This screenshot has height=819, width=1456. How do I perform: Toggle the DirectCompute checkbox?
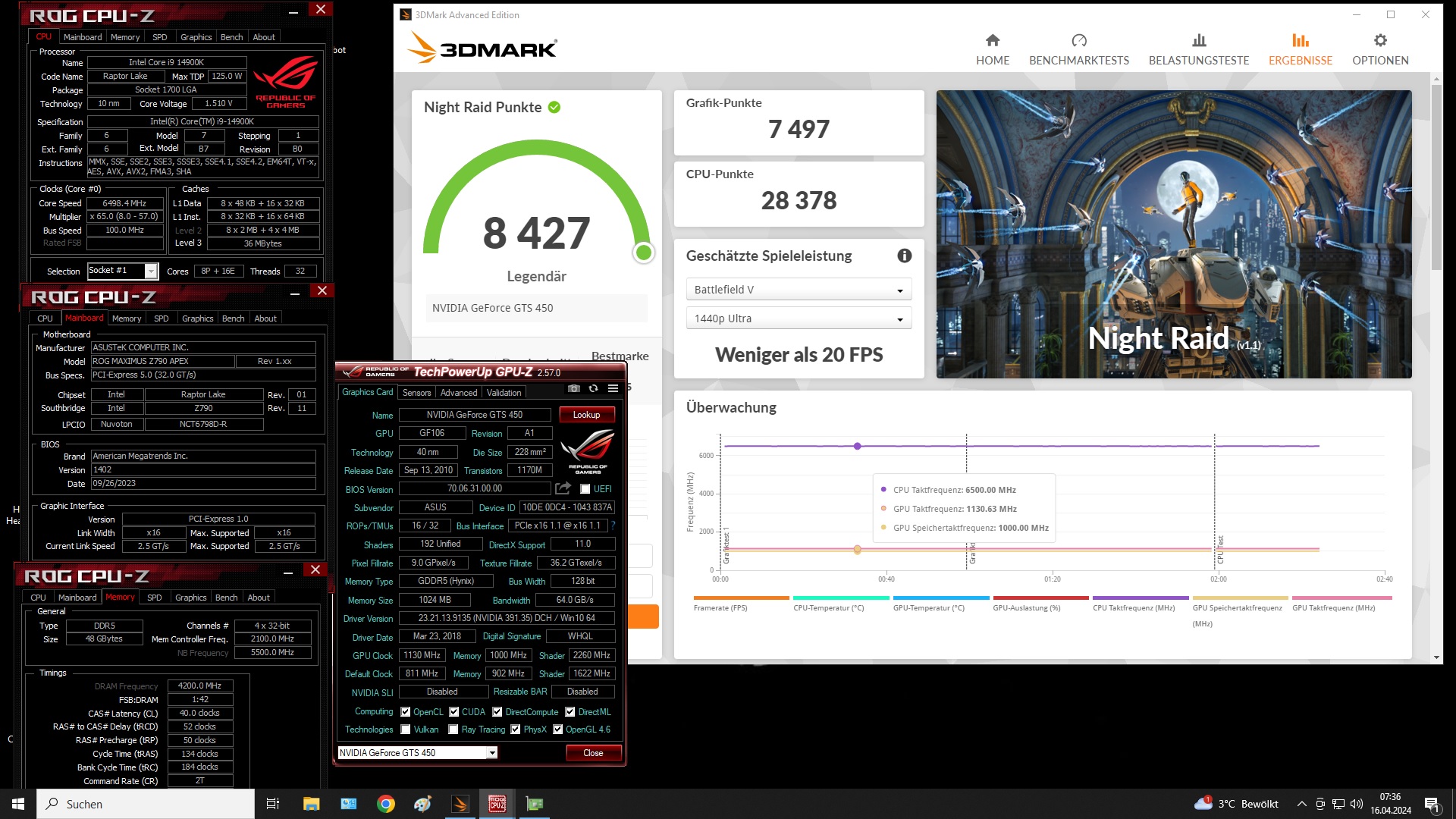[x=497, y=712]
